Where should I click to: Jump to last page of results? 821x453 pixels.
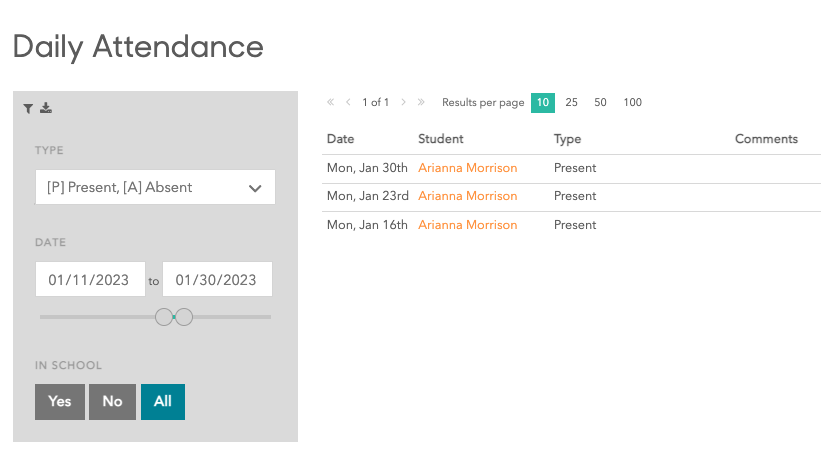[x=421, y=102]
